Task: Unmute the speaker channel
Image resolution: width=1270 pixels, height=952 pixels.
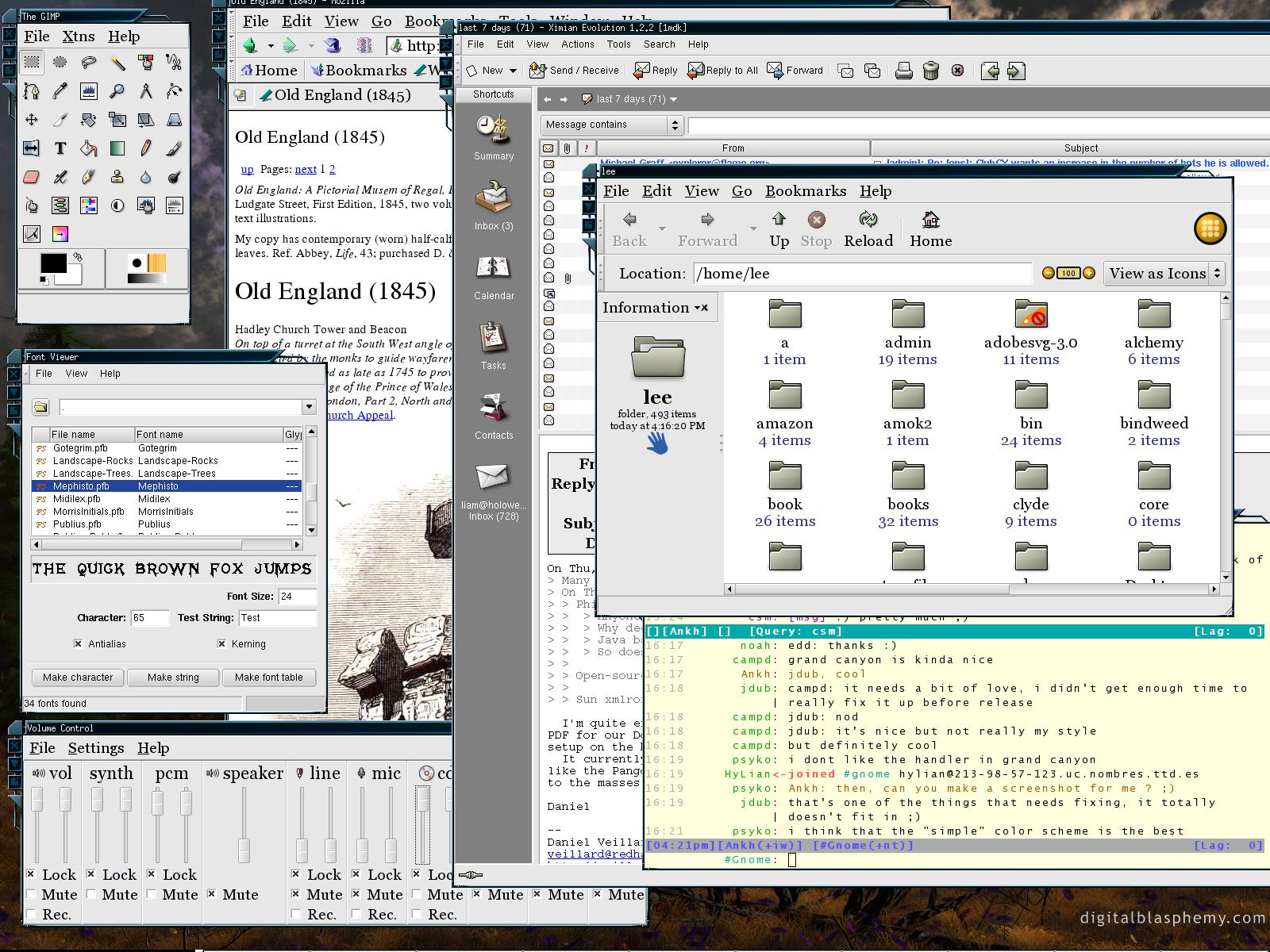Action: (212, 894)
